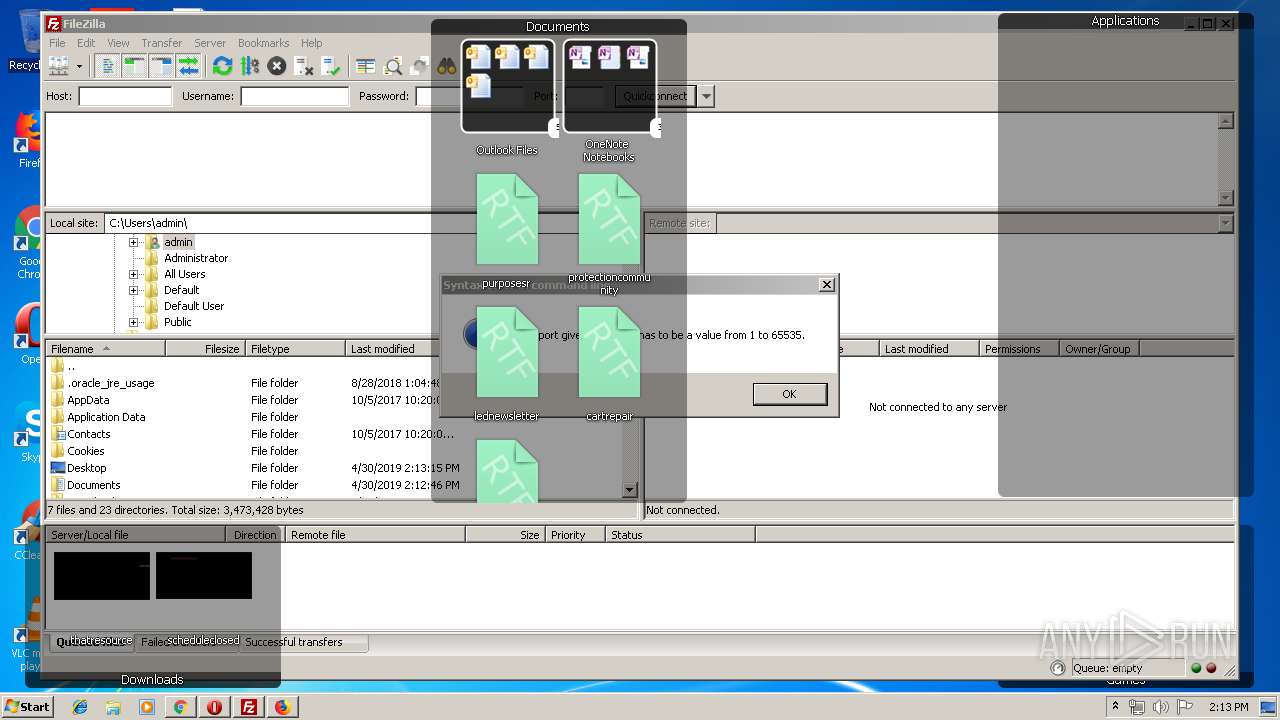
Task: Open the Edit menu
Action: 86,43
